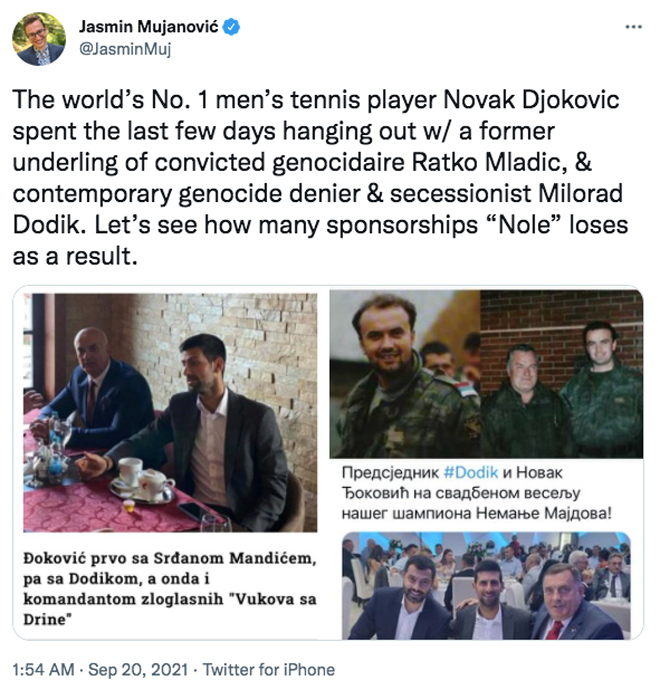
Task: Click the bald man in blue suit at cafe
Action: pos(96,381)
